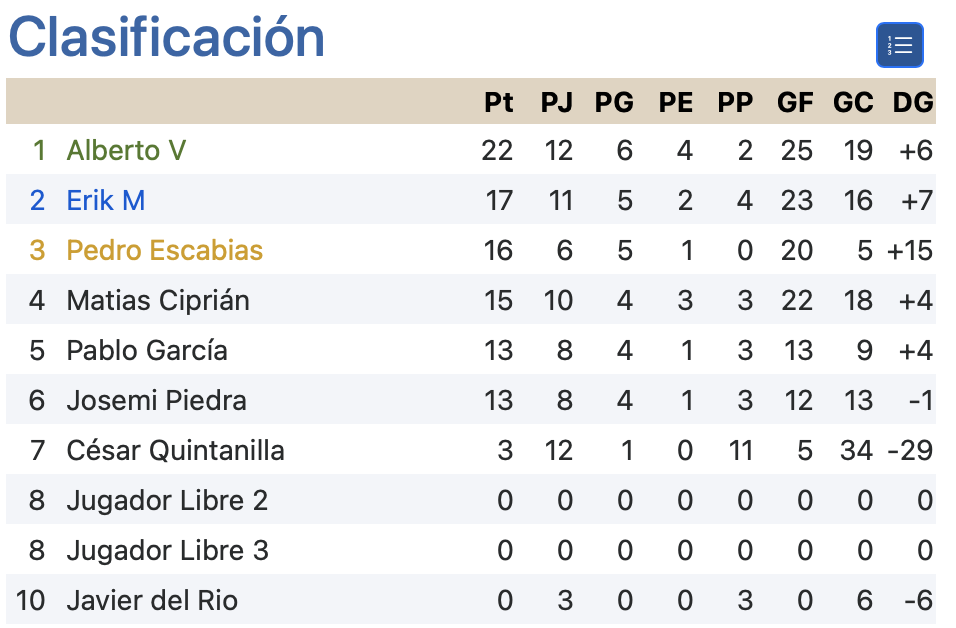This screenshot has height=628, width=956.
Task: Select Matias Ciprián row name
Action: [x=158, y=301]
